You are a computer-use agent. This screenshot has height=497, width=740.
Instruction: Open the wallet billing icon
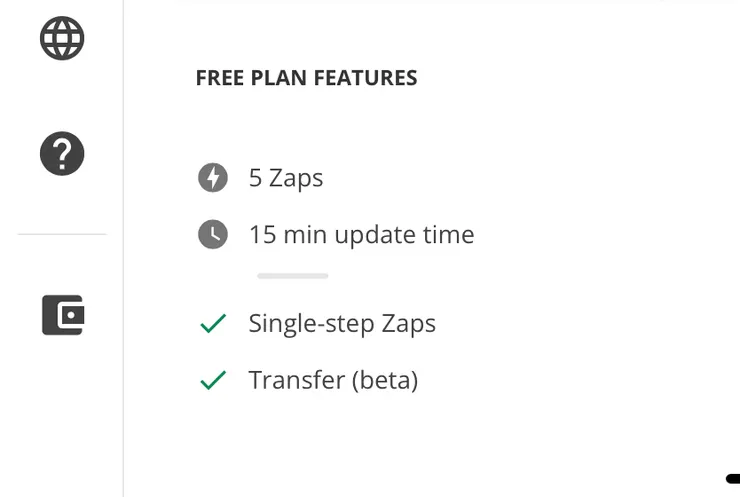click(62, 315)
